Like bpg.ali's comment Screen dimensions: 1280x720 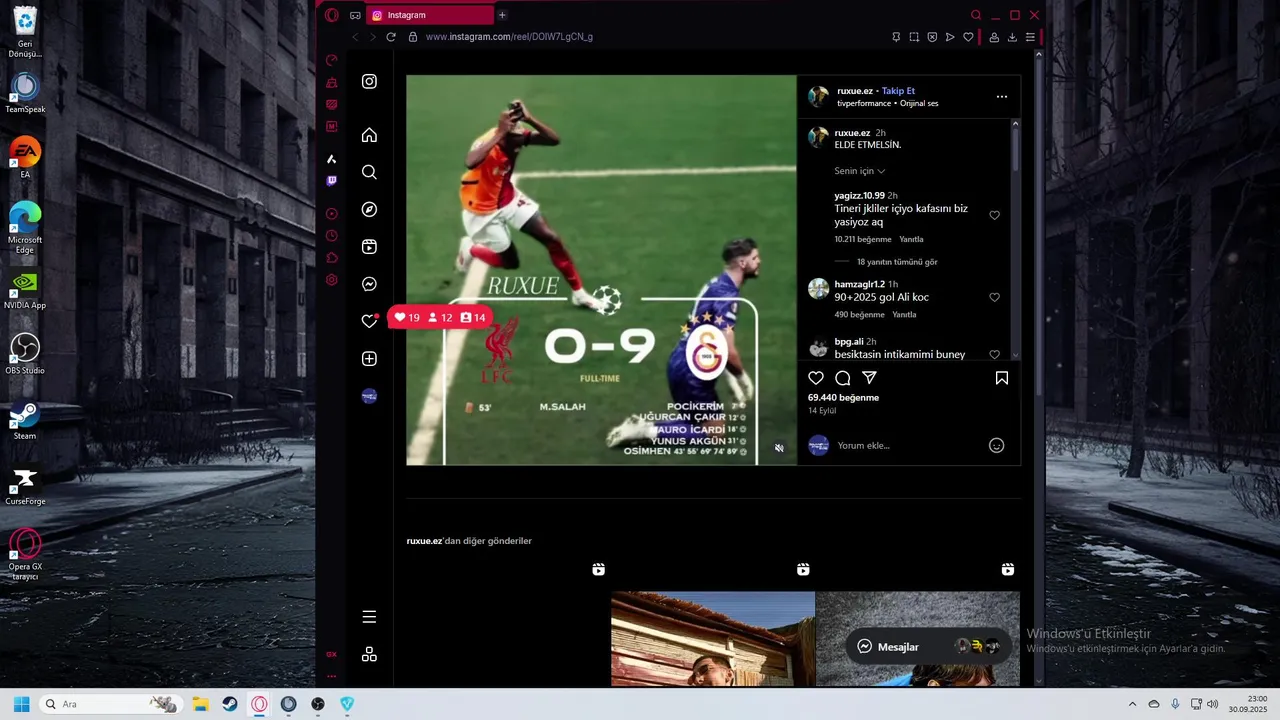(994, 354)
